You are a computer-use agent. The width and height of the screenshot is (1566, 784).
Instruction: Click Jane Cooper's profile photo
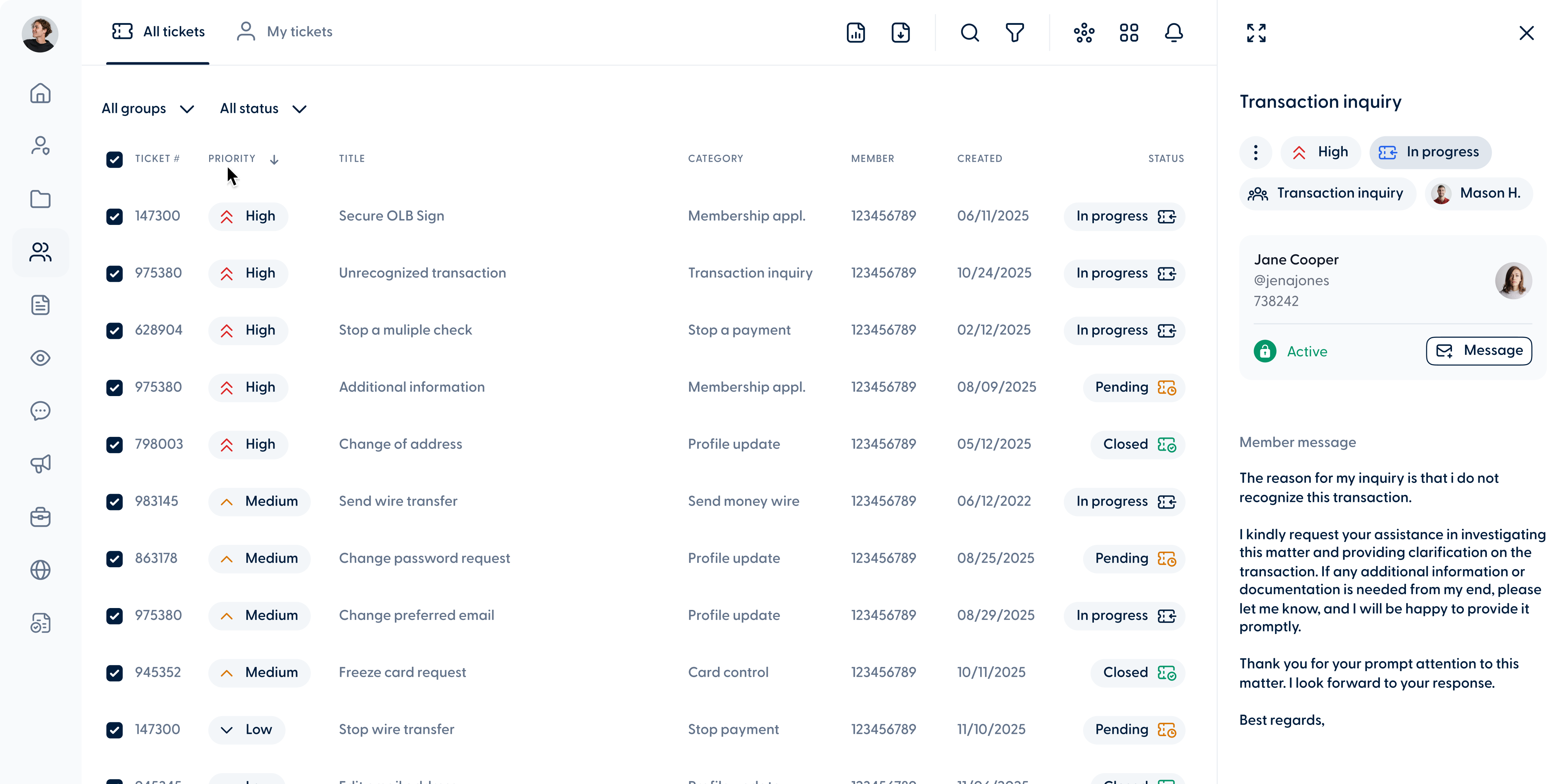[1513, 280]
